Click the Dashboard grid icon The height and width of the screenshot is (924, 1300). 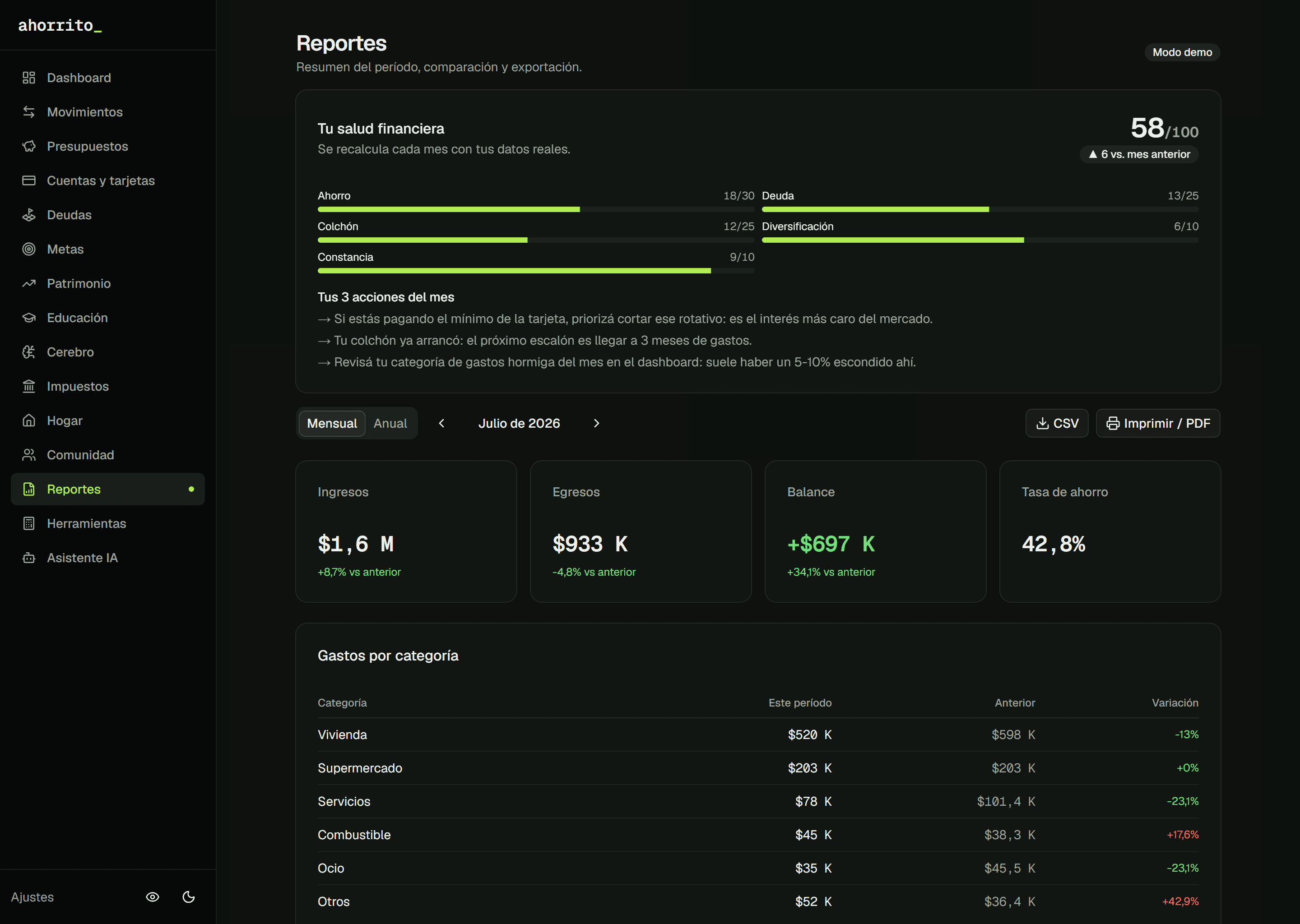click(29, 78)
